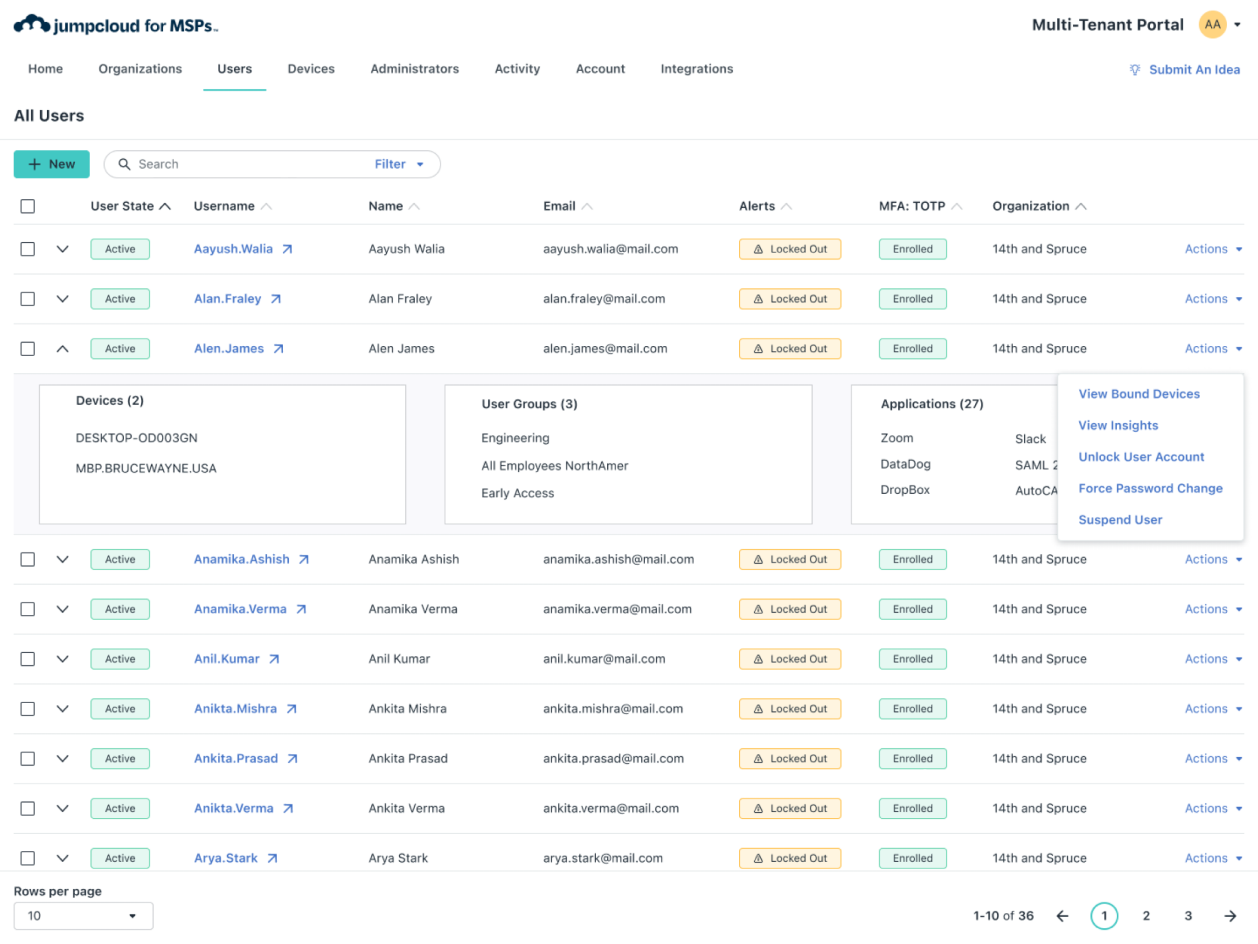Viewport: 1258px width, 944px height.
Task: Click the AA avatar in the top right
Action: [1212, 24]
